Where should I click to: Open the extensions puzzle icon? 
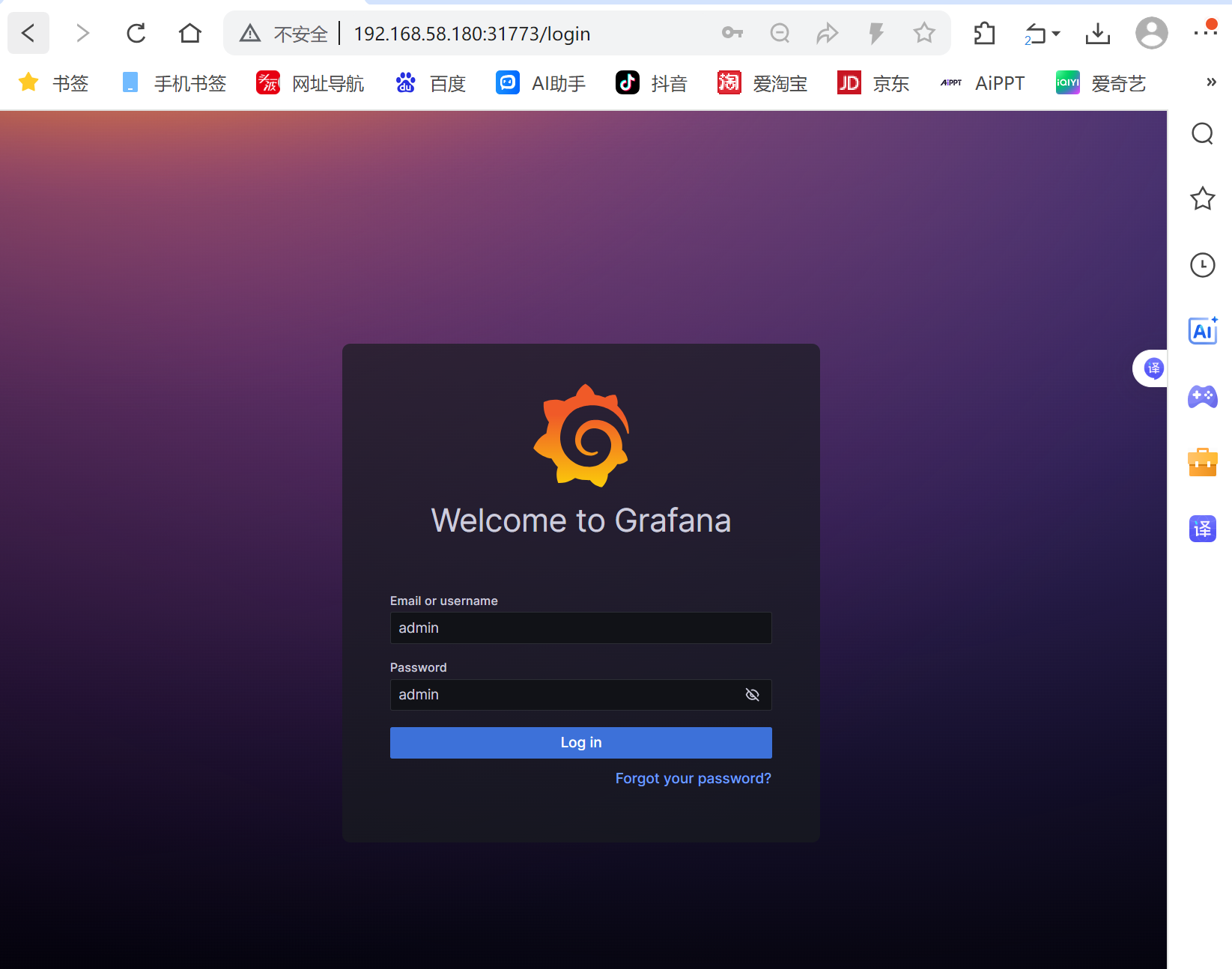[x=984, y=33]
